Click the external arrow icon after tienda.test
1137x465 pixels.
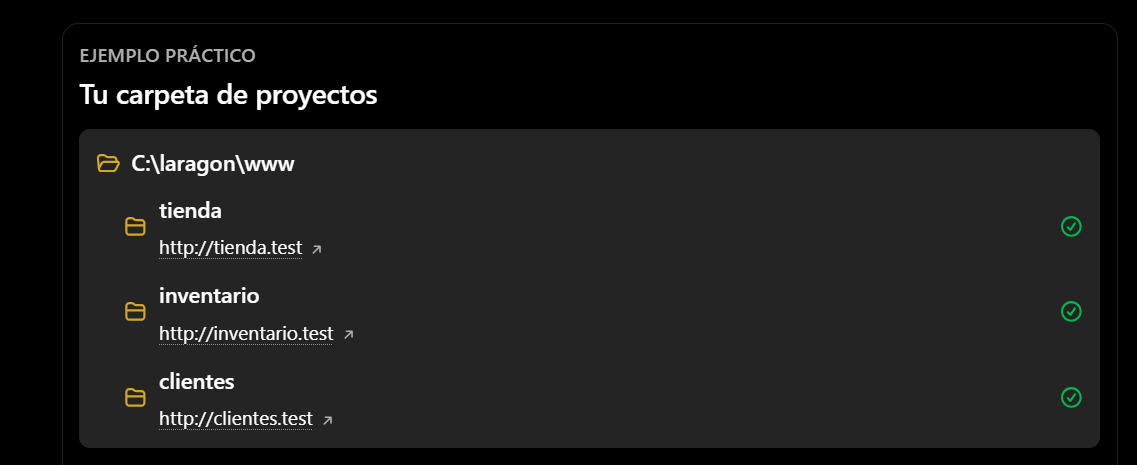pos(316,249)
